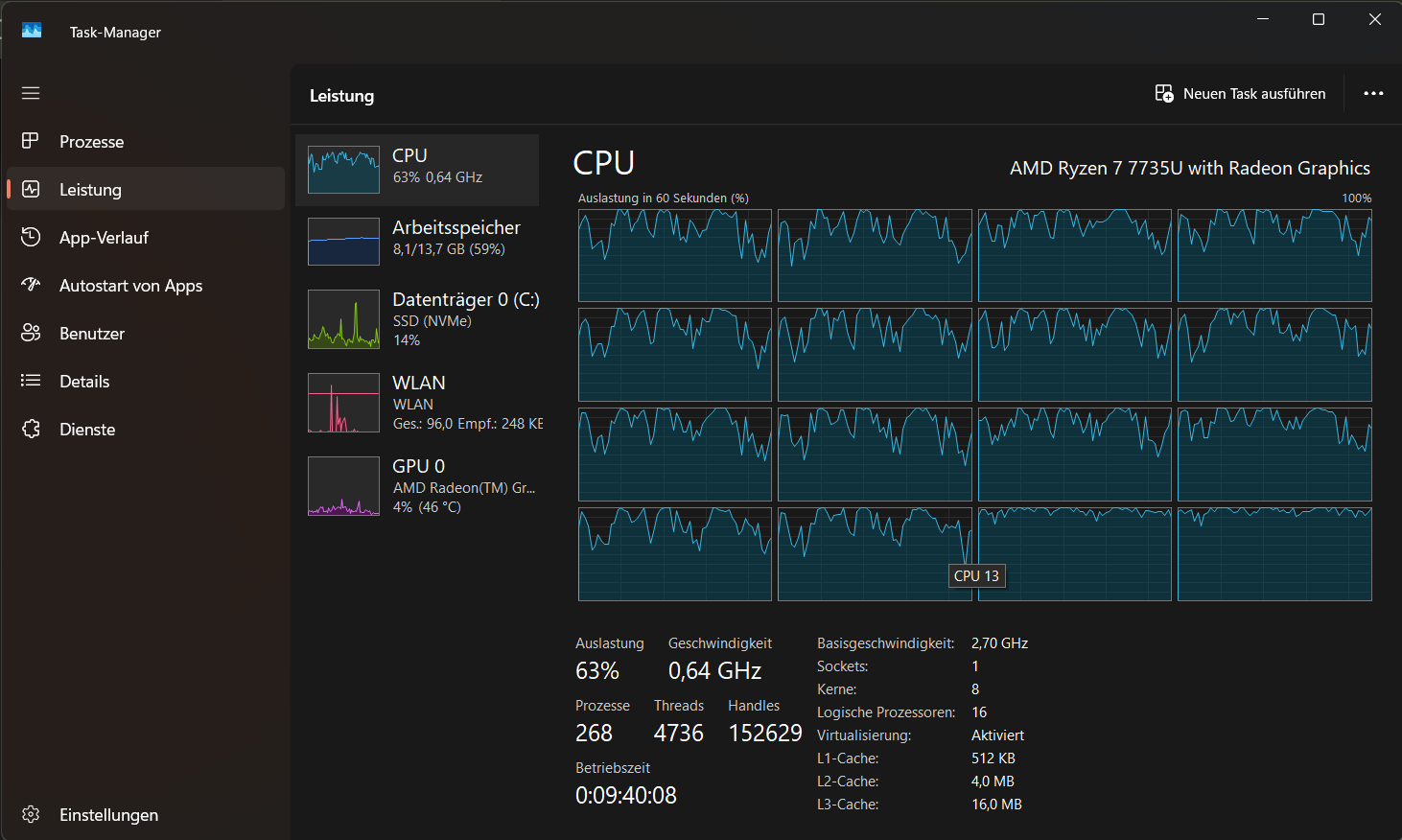Select the CPU performance entry
This screenshot has height=840, width=1402.
pyautogui.click(x=417, y=170)
